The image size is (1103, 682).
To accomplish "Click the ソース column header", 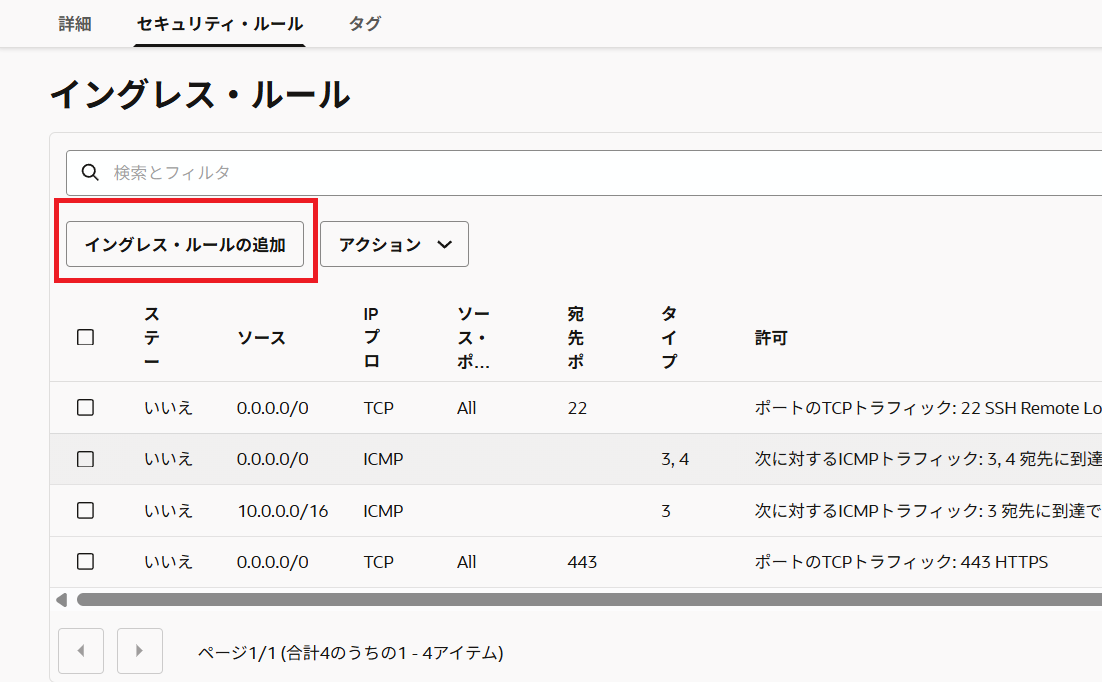I will 261,338.
